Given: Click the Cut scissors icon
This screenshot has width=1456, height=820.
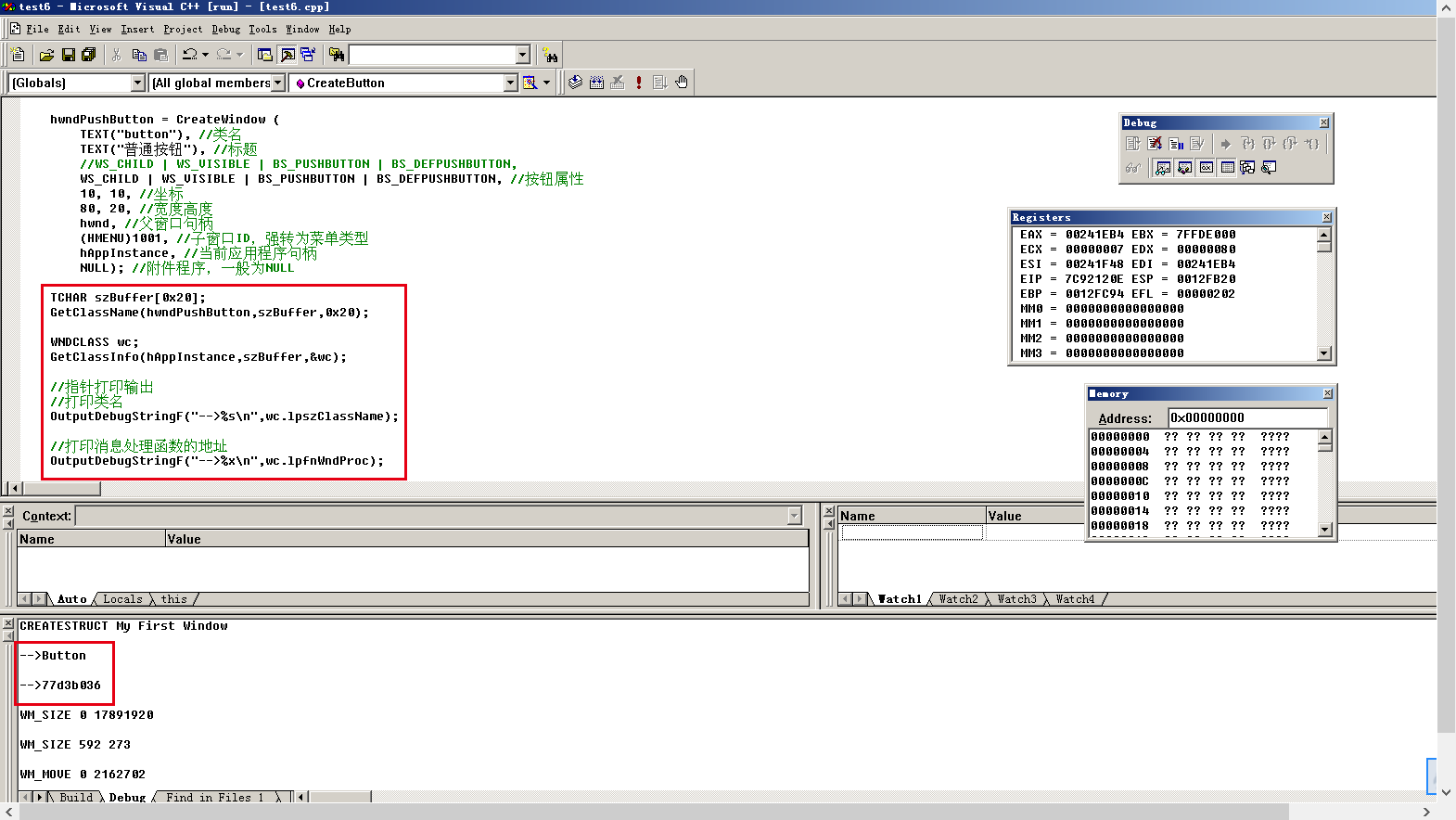Looking at the screenshot, I should click(117, 55).
